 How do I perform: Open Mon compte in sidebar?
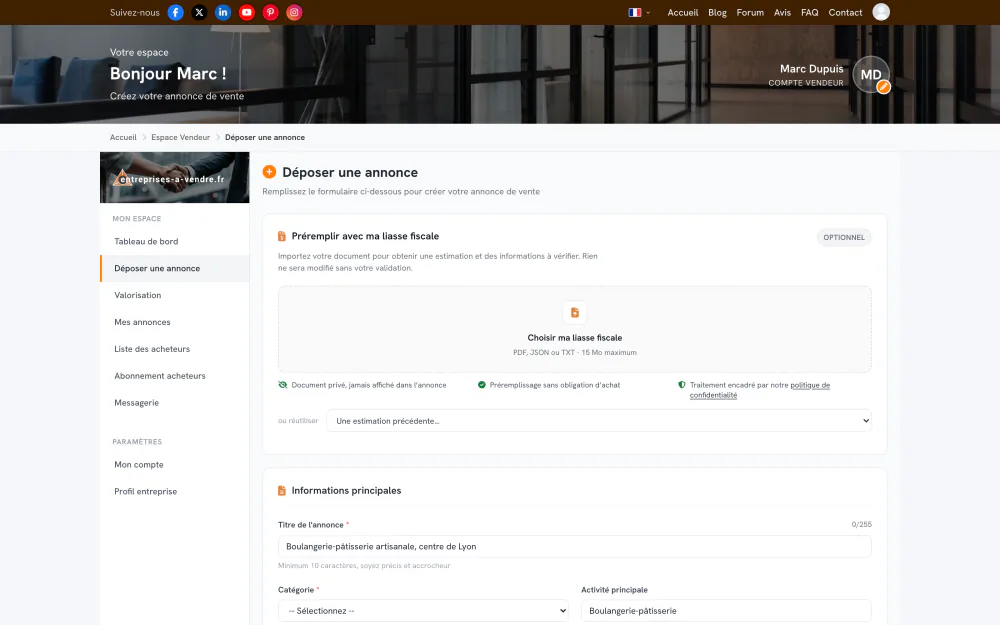tap(175, 465)
